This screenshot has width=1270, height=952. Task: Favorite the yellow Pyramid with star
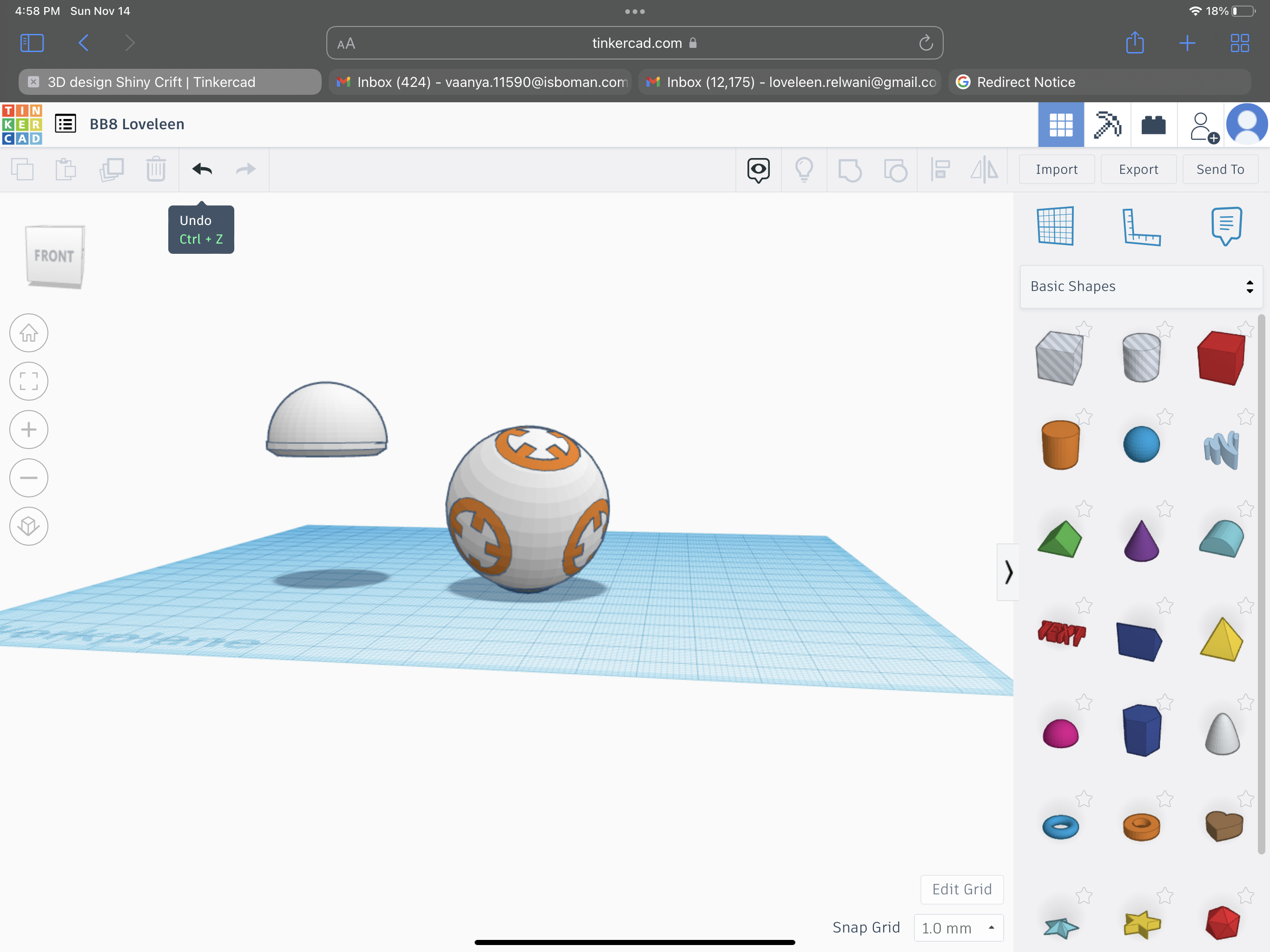1245,605
